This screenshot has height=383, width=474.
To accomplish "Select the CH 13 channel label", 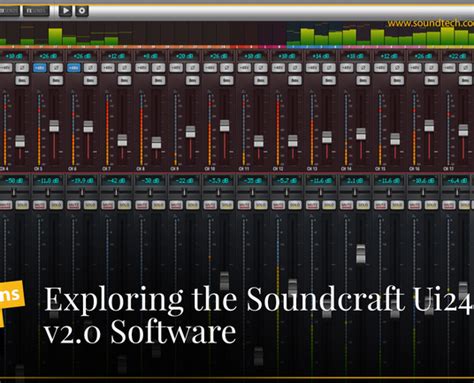I will [x=312, y=169].
